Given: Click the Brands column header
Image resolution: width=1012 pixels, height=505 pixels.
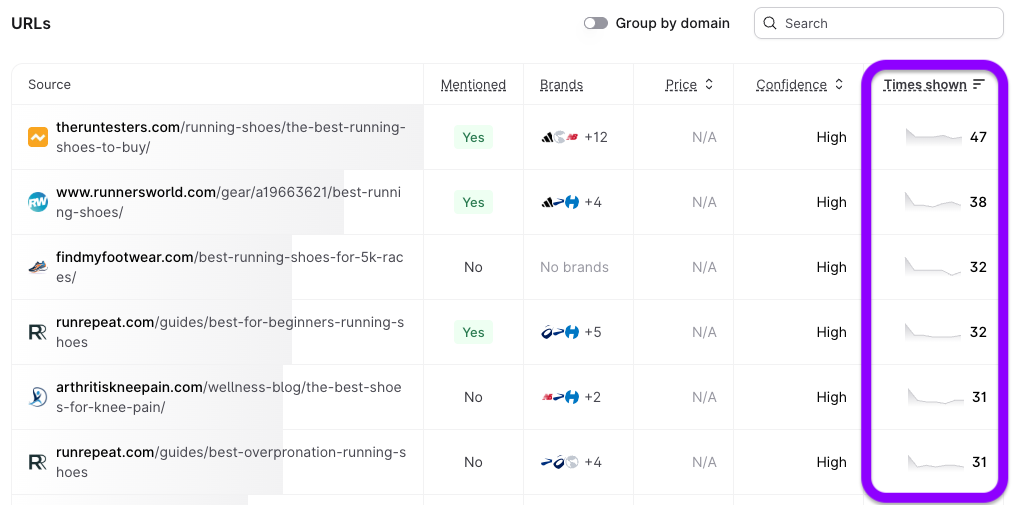Looking at the screenshot, I should [561, 85].
